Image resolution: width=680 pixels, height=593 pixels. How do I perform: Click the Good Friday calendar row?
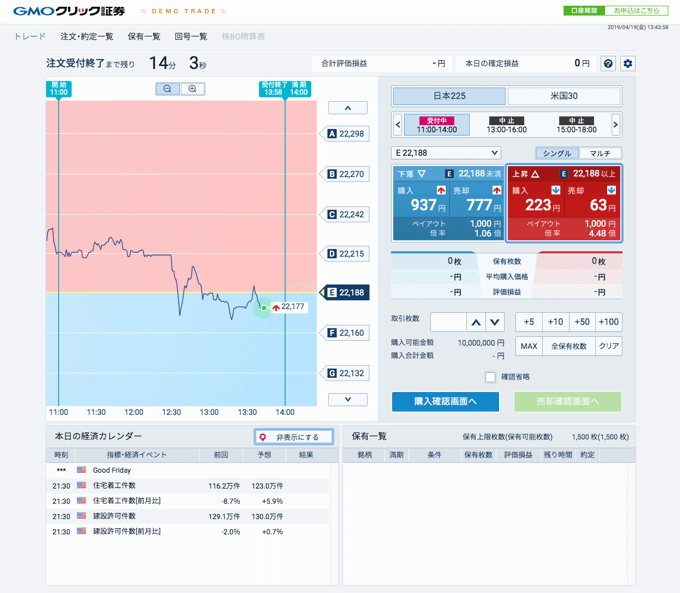click(x=187, y=470)
